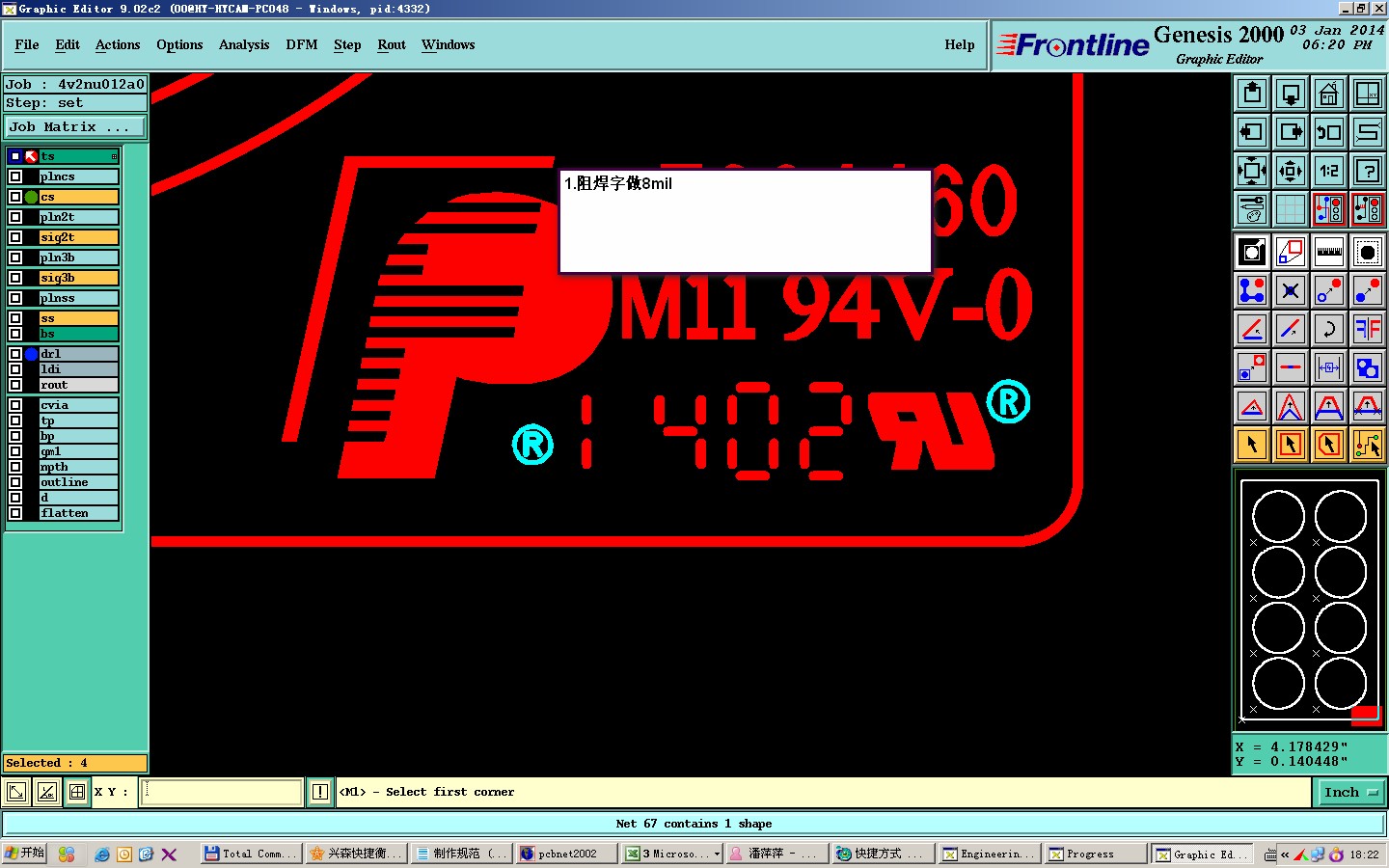Toggle display checkbox for drl layer
This screenshot has width=1389, height=868.
(x=15, y=354)
